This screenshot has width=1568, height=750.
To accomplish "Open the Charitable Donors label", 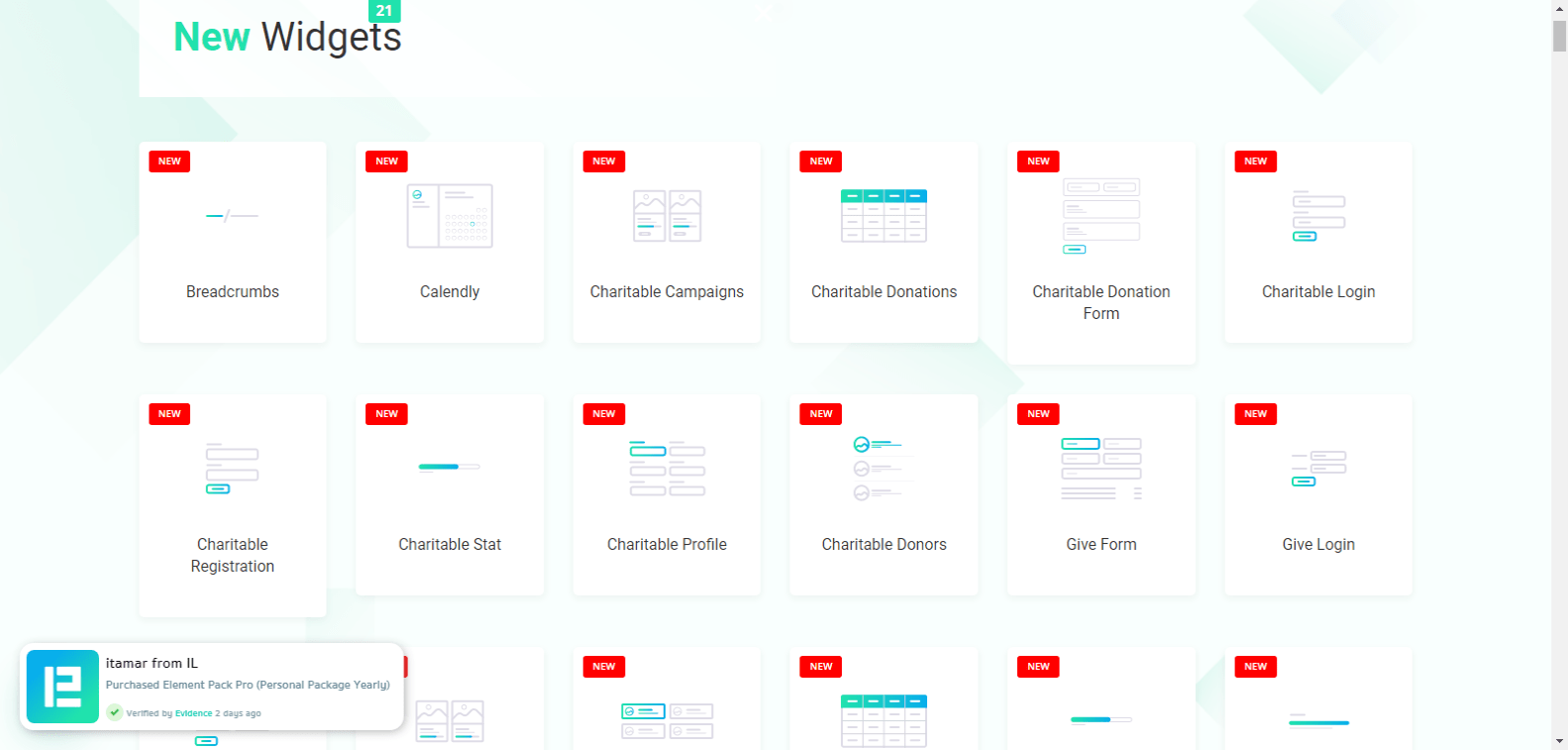I will click(x=884, y=544).
